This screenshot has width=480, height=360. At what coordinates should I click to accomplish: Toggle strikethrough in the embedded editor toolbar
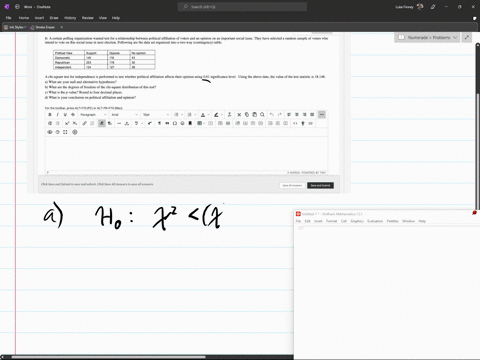[x=73, y=115]
